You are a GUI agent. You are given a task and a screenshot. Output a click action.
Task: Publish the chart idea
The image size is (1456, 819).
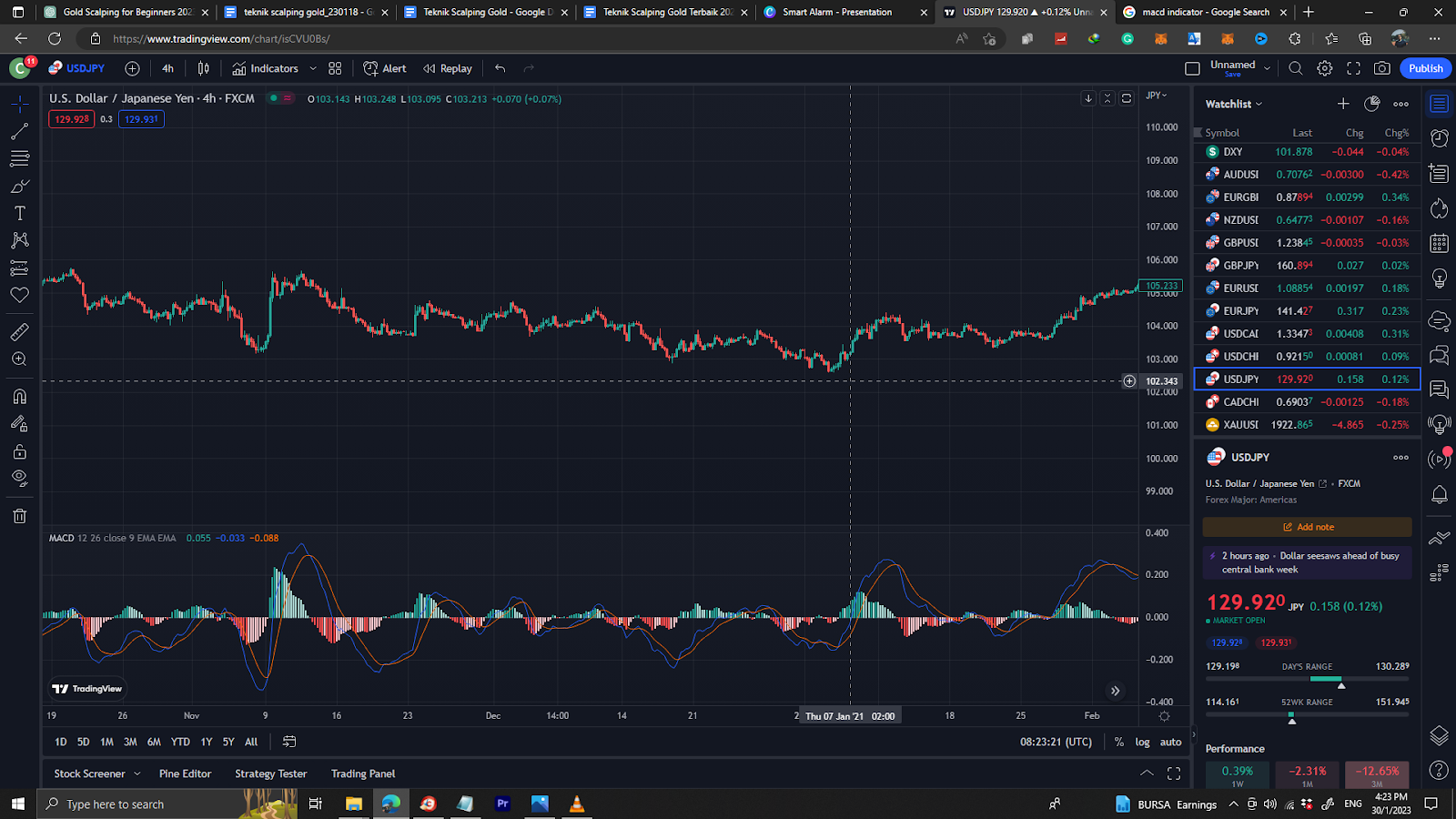1425,68
